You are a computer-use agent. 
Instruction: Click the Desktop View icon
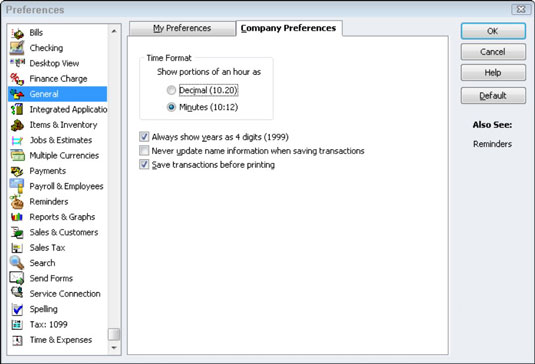point(17,63)
